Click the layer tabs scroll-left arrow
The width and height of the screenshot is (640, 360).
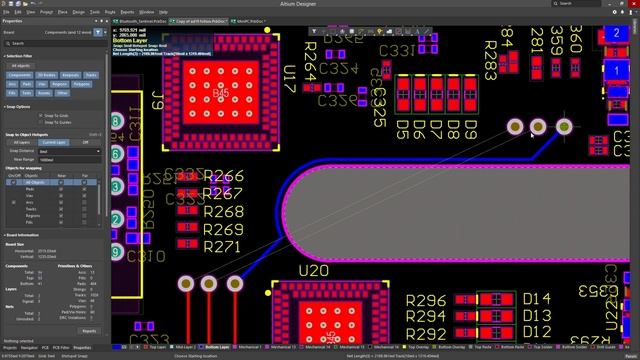click(x=132, y=347)
